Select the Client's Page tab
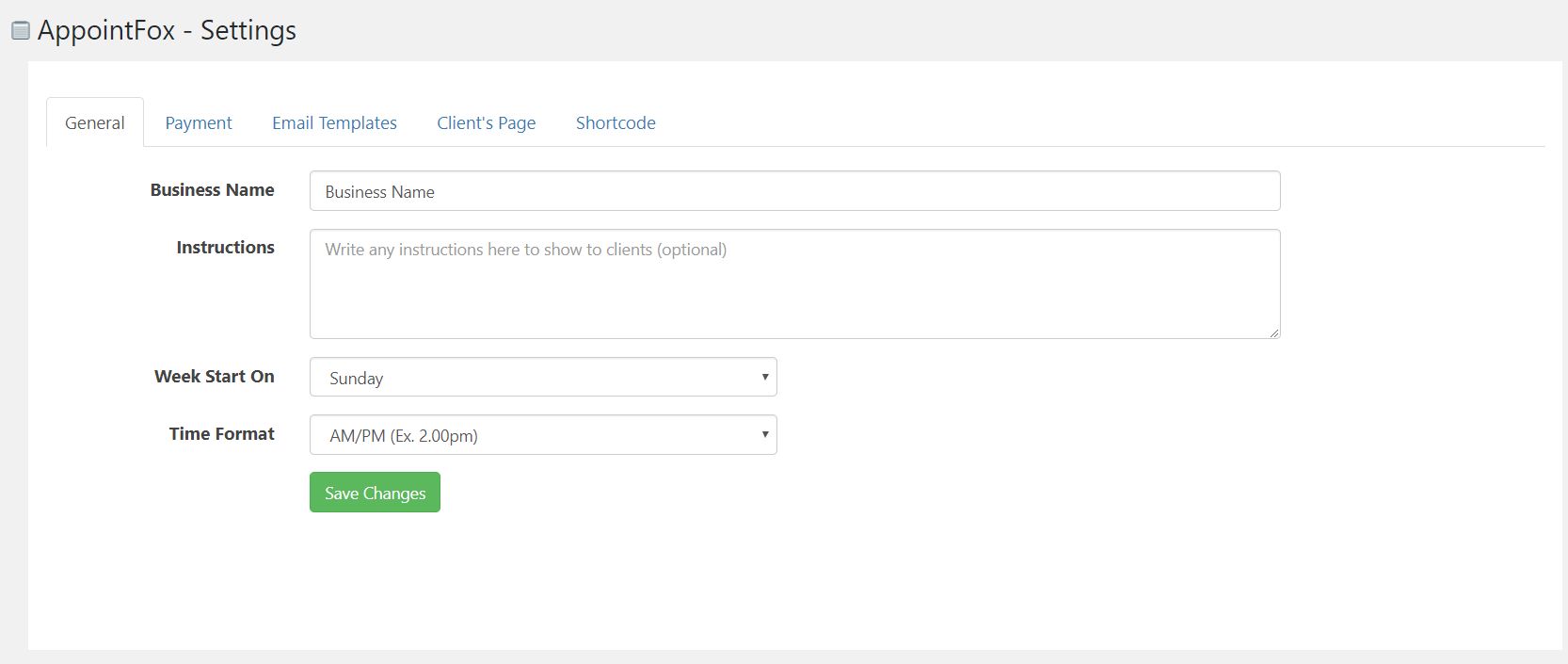The height and width of the screenshot is (664, 1568). (486, 123)
